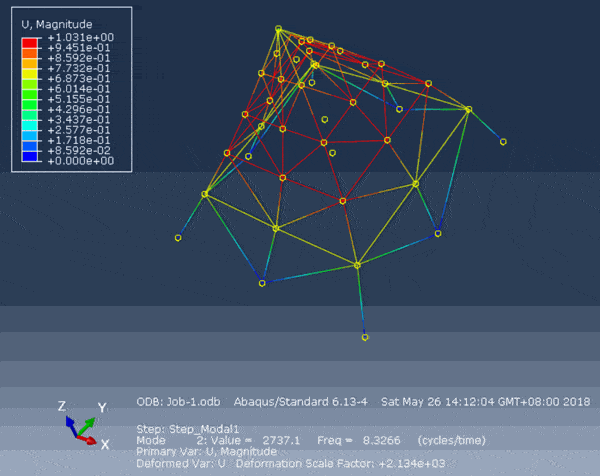Viewport: 600px width, 476px height.
Task: Click the 'Abaqus/Standard 6.13-4' version text
Action: 301,402
